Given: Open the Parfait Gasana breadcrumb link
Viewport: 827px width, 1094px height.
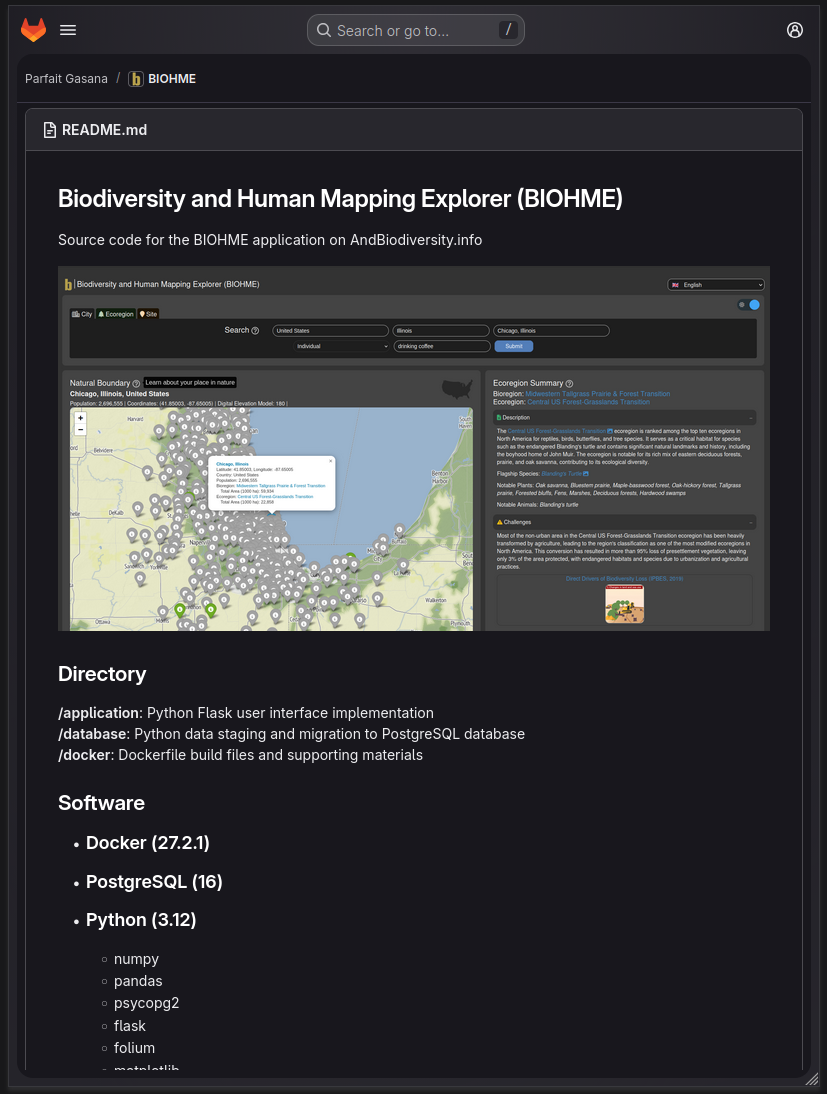Looking at the screenshot, I should [66, 78].
